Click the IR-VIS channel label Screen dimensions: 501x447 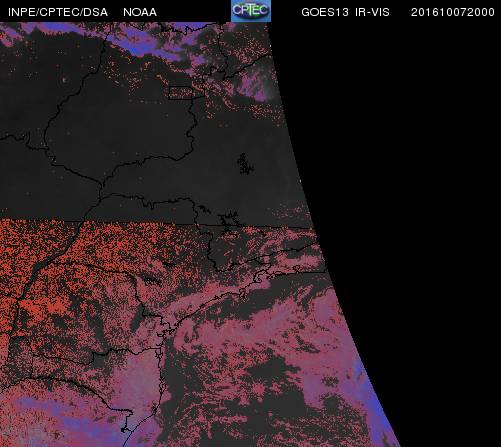coord(372,12)
